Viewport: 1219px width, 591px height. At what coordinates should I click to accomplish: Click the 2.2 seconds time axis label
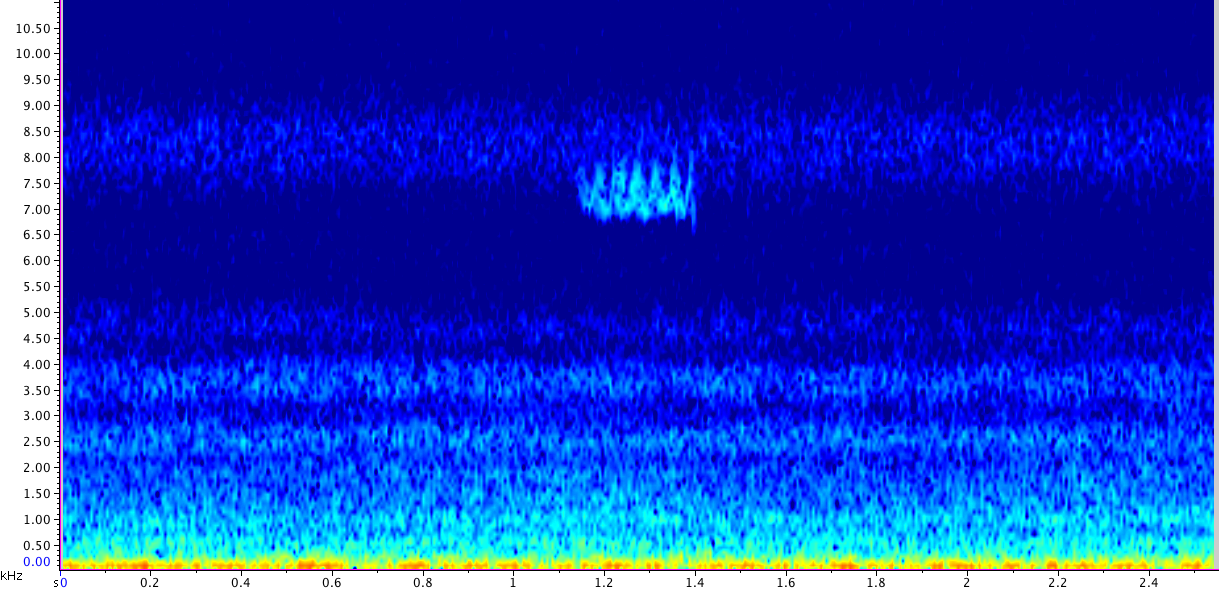pos(1058,582)
